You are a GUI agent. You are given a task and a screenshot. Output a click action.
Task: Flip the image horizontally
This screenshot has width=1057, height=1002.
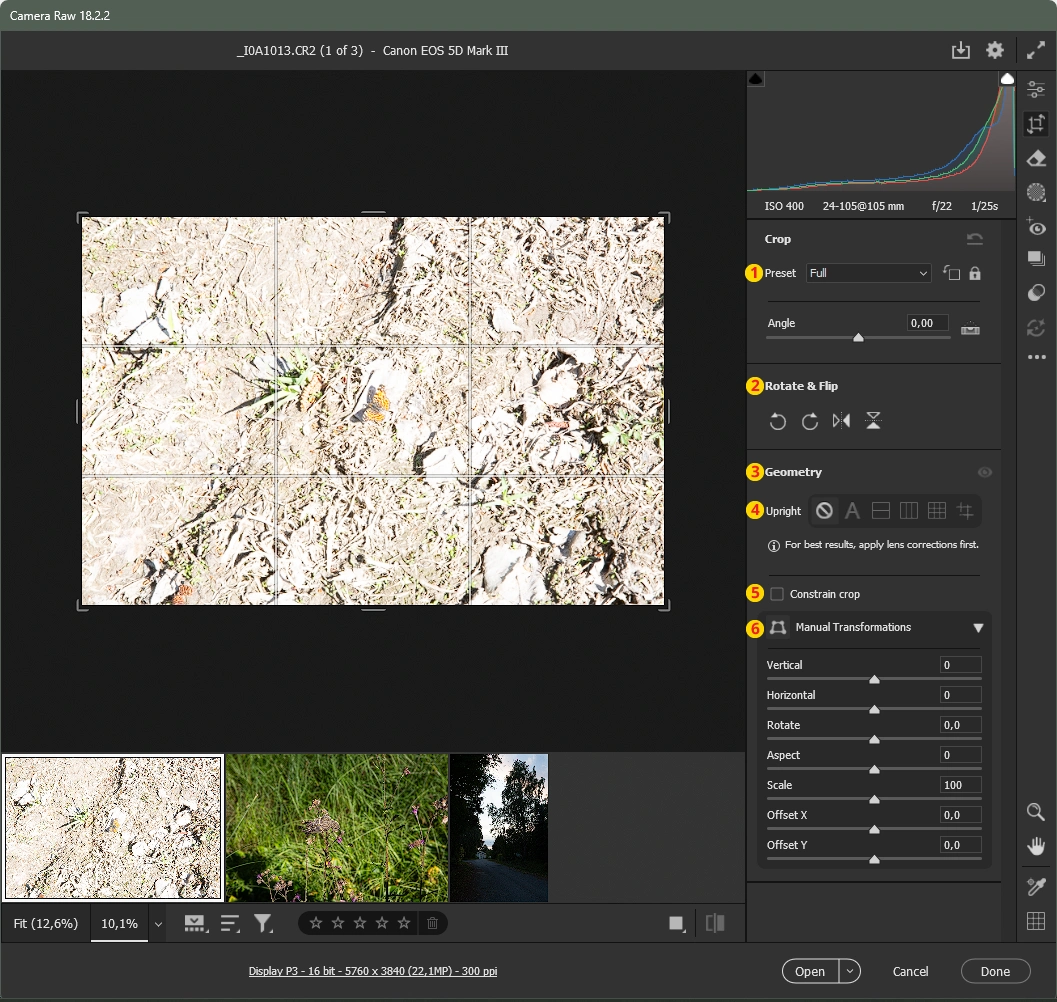(x=841, y=421)
